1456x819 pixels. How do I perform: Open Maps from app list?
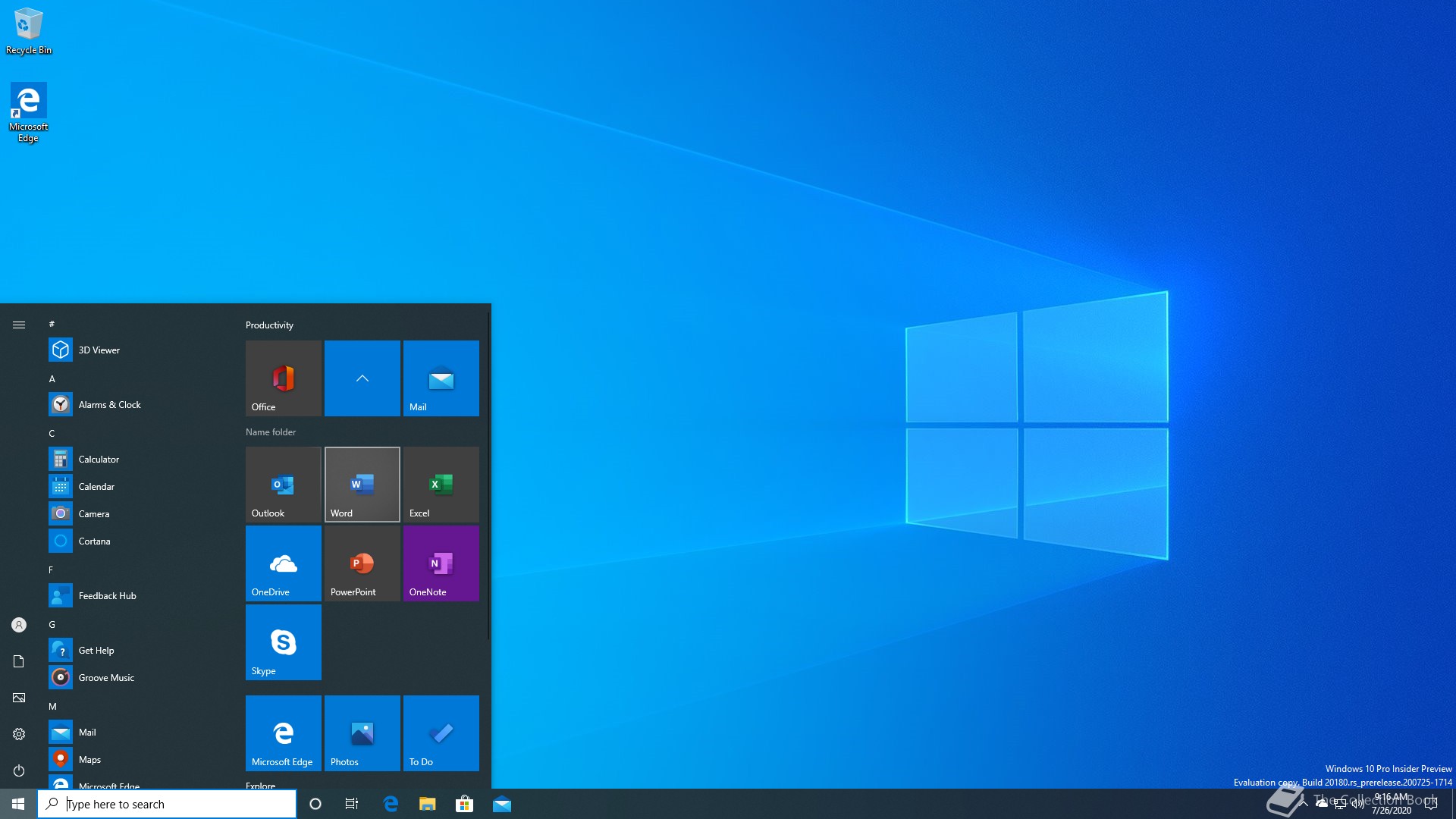[136, 759]
